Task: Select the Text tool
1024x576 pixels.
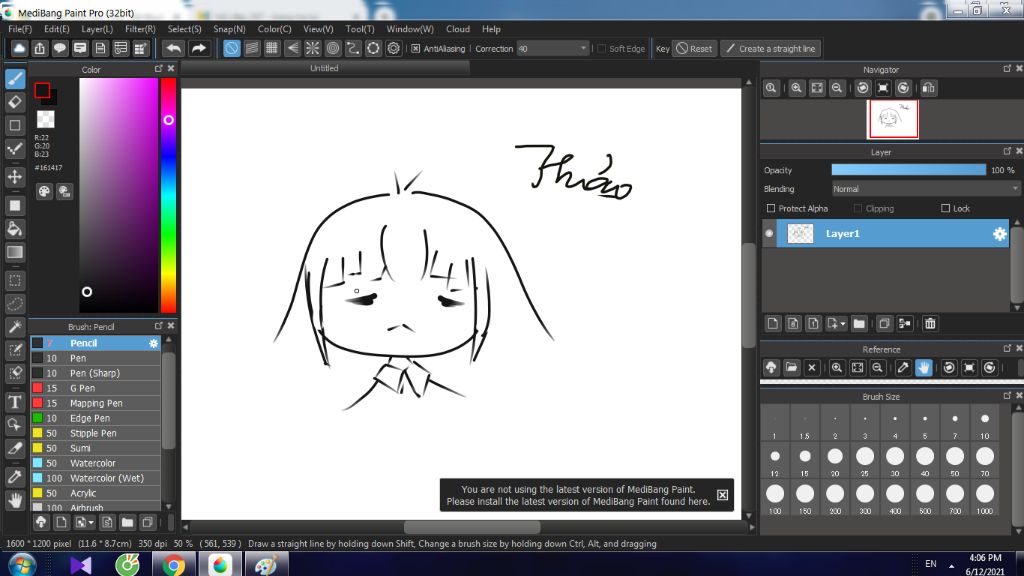Action: tap(15, 402)
